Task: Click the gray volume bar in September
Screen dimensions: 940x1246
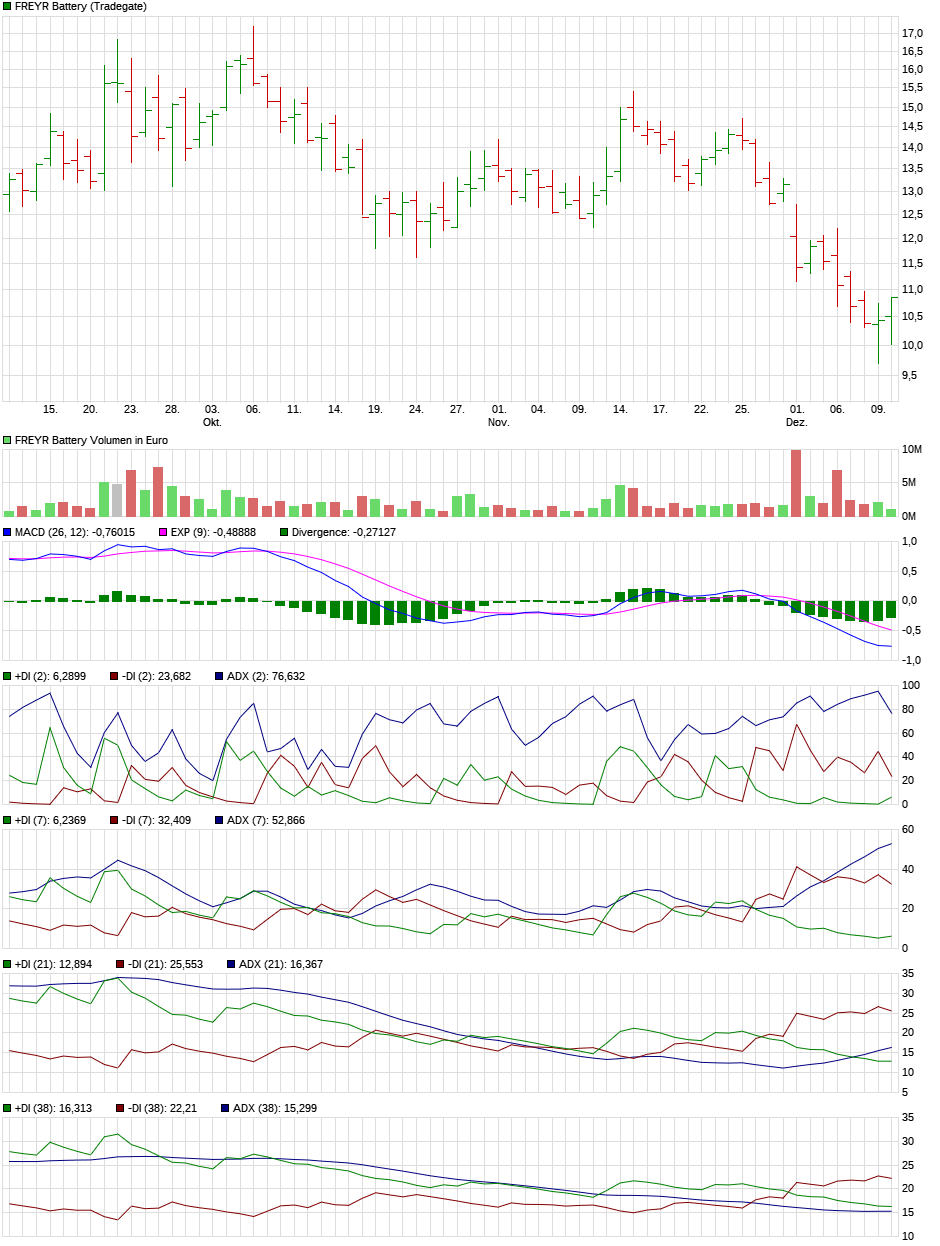Action: click(x=117, y=500)
